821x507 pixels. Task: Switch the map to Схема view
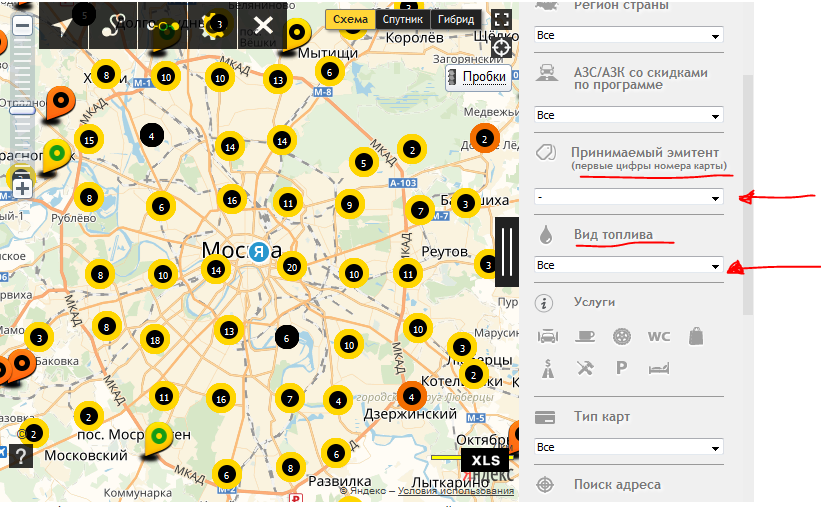click(350, 19)
